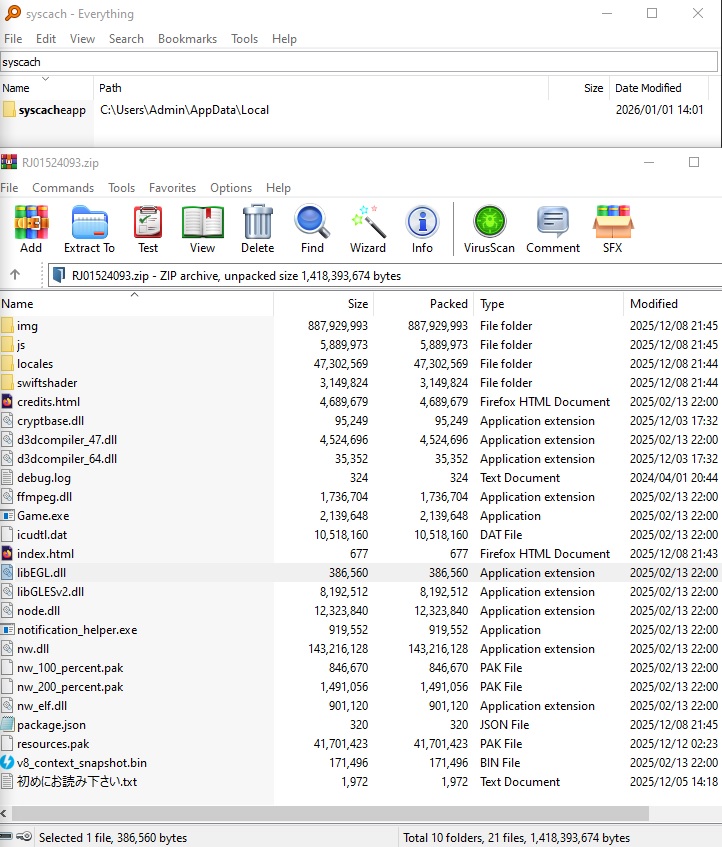The image size is (722, 847).
Task: Open WinRAR Help menu
Action: [278, 188]
